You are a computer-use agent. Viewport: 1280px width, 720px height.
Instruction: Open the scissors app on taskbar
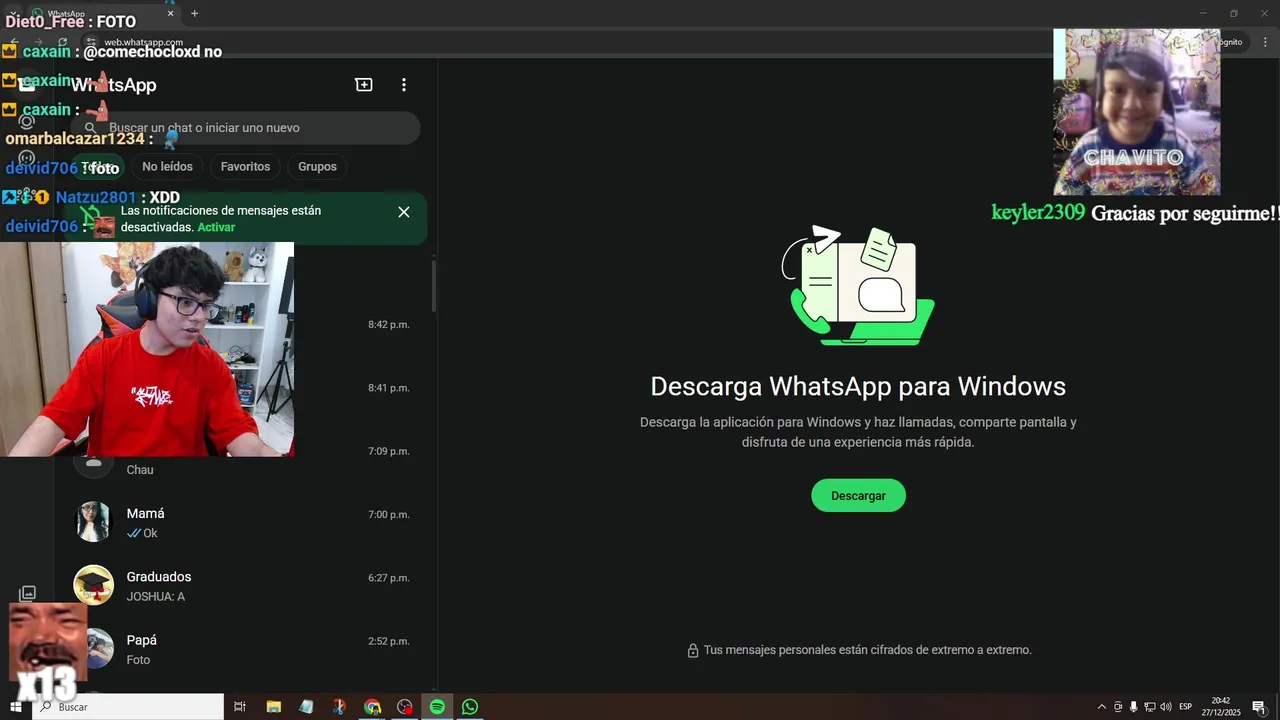[x=339, y=707]
